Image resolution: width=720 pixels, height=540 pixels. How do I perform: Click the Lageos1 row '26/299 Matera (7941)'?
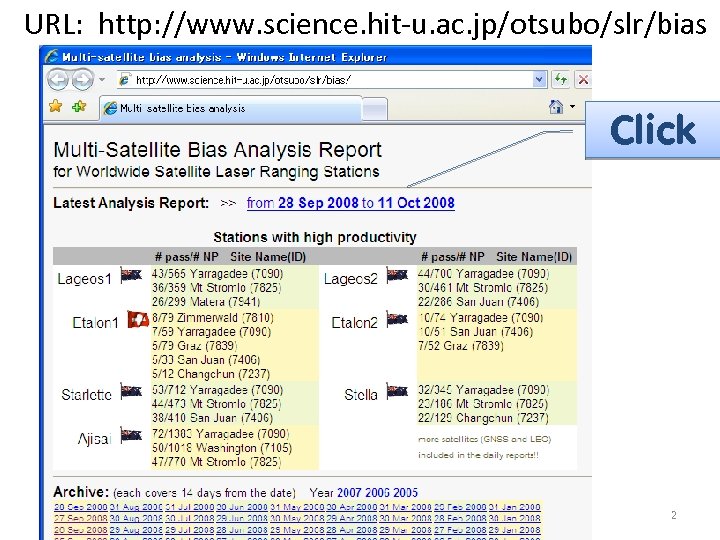pos(206,302)
